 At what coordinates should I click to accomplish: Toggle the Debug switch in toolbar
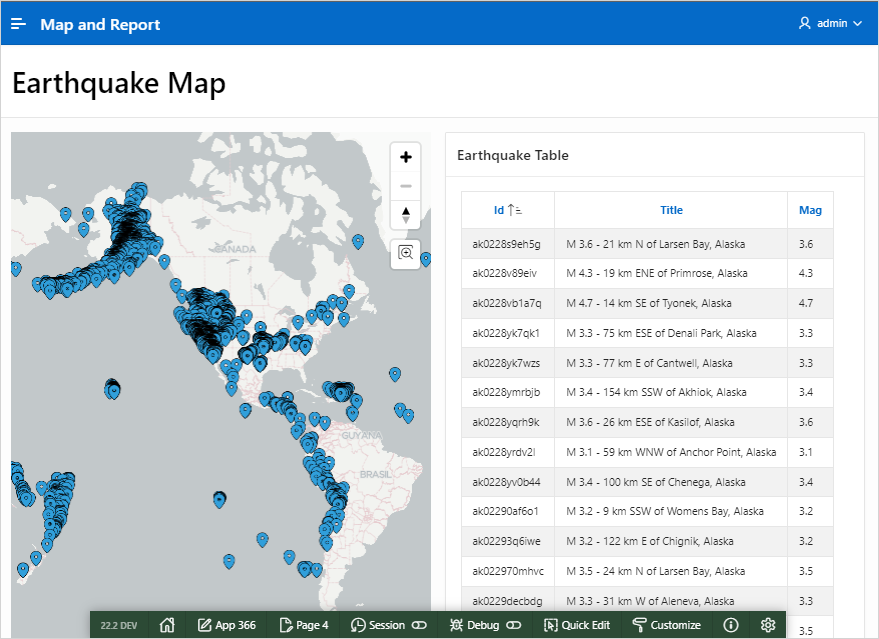[x=514, y=625]
